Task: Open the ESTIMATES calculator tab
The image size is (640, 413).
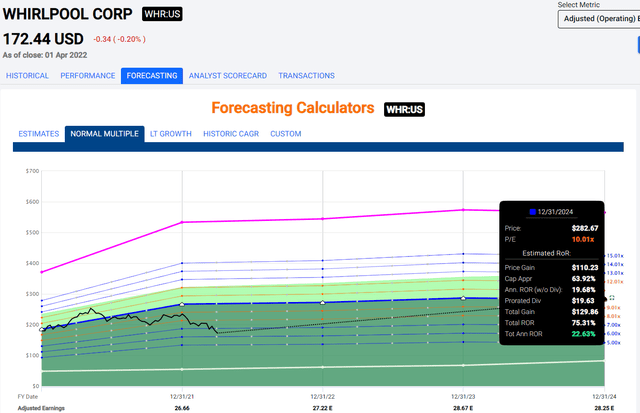Action: 39,134
